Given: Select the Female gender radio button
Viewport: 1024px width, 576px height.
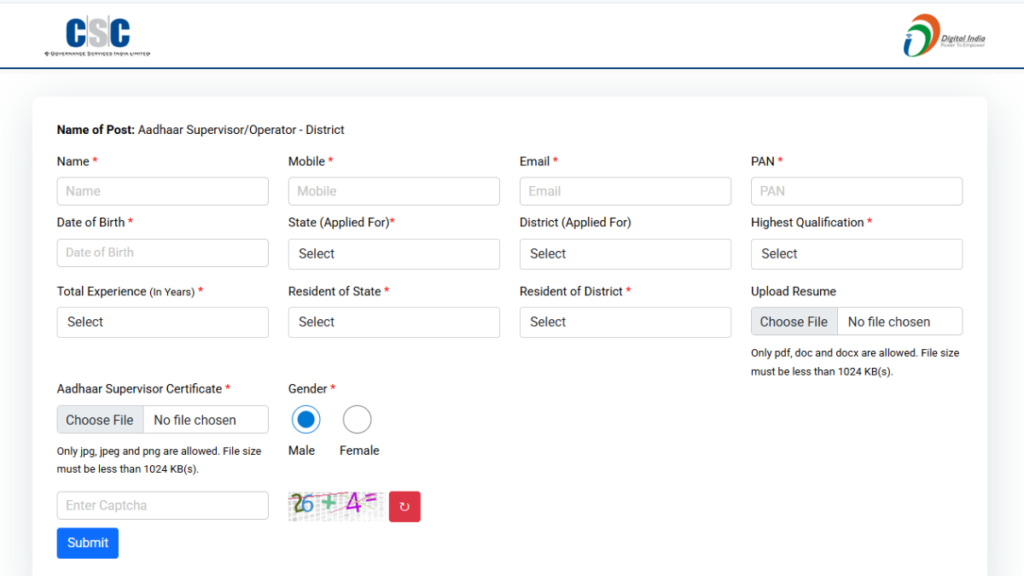Looking at the screenshot, I should click(x=357, y=420).
